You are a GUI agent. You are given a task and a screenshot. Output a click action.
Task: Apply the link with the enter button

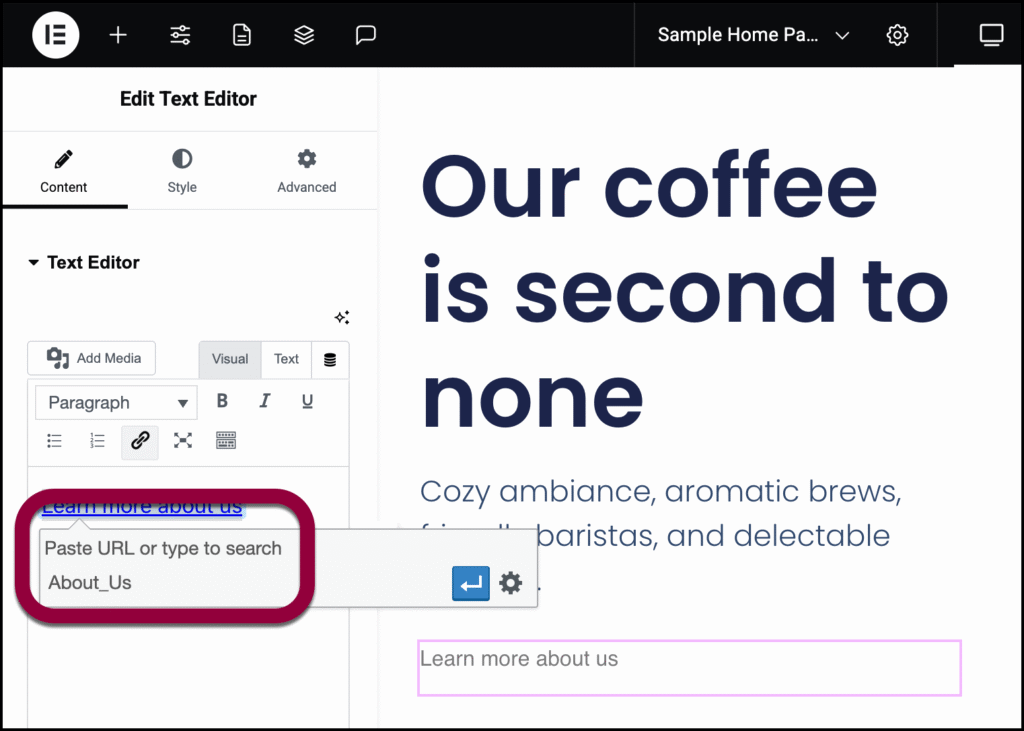(471, 584)
